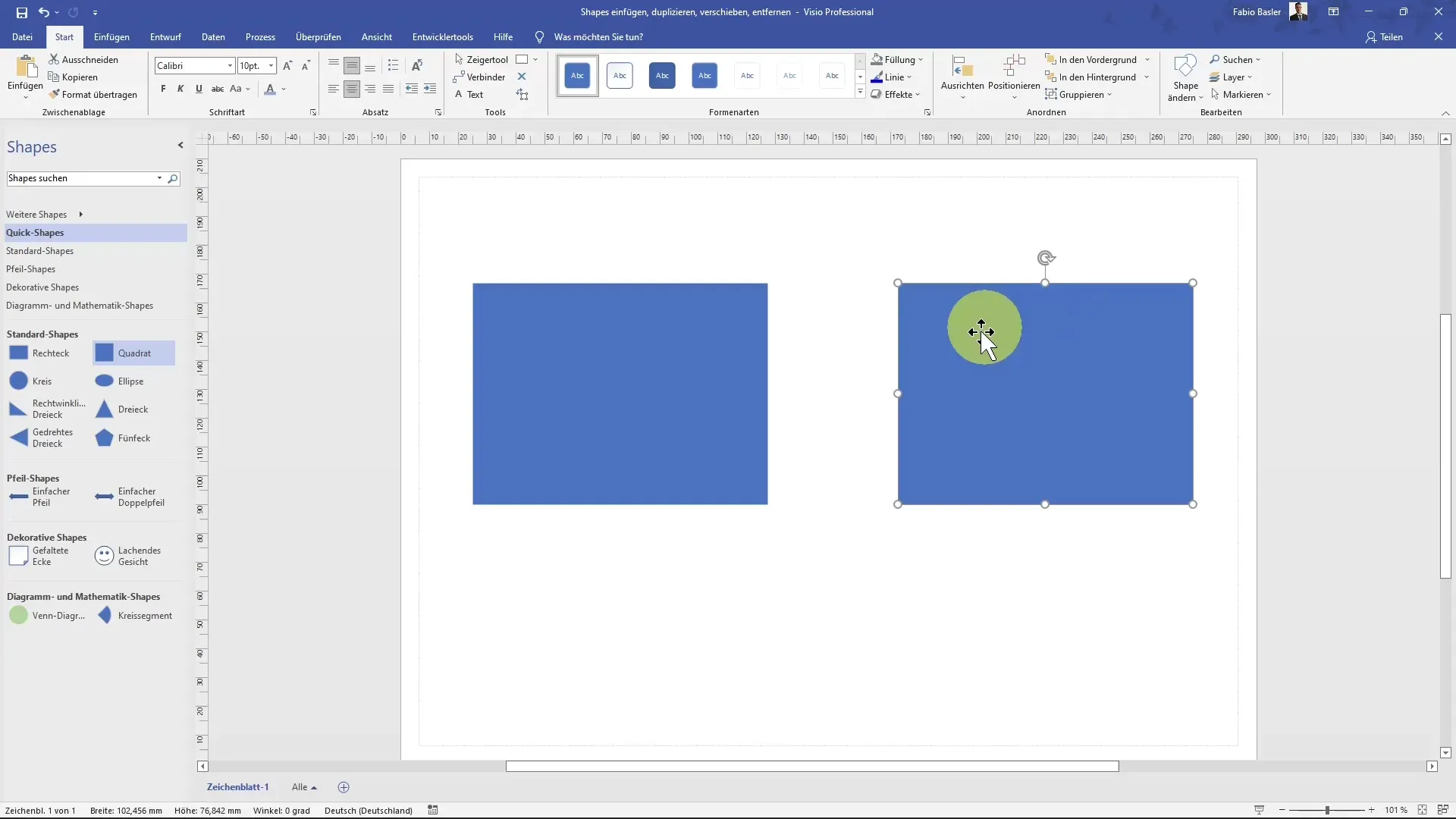Select the Zeigertool pointer tool
Viewport: 1456px width, 819px height.
[481, 59]
